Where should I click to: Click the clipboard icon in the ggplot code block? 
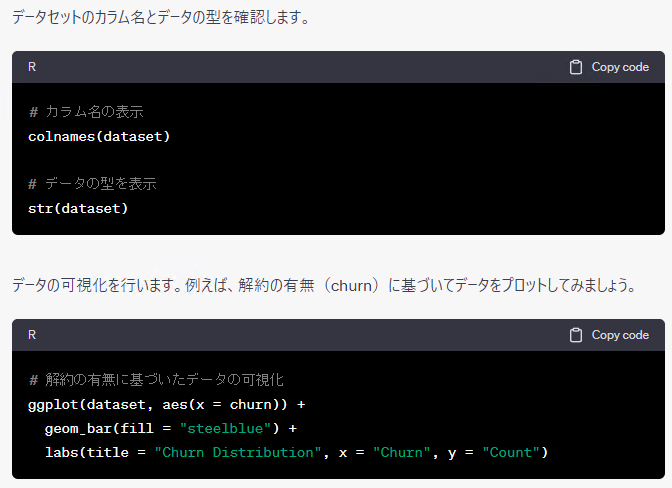click(576, 335)
